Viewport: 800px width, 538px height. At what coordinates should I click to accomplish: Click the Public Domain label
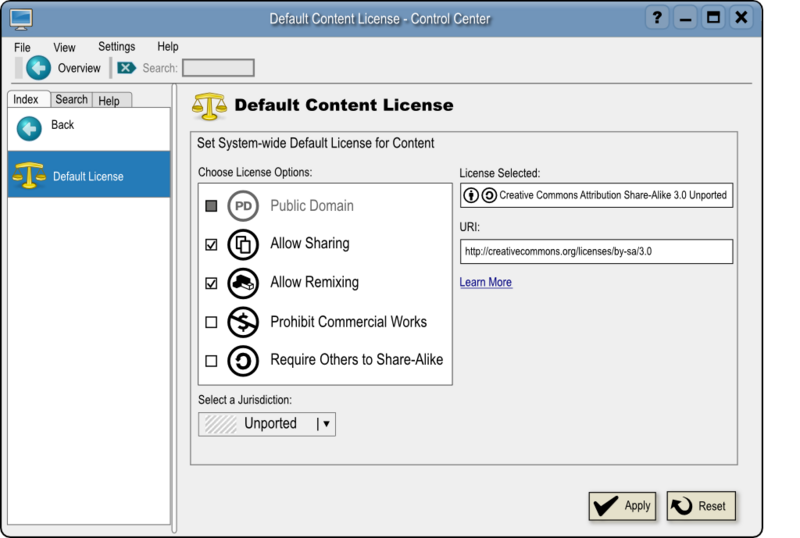[x=312, y=206]
